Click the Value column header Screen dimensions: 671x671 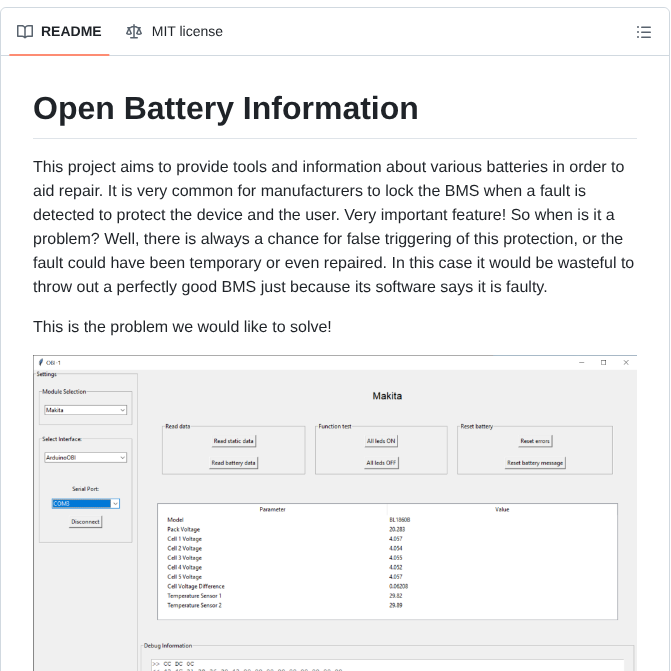point(502,510)
